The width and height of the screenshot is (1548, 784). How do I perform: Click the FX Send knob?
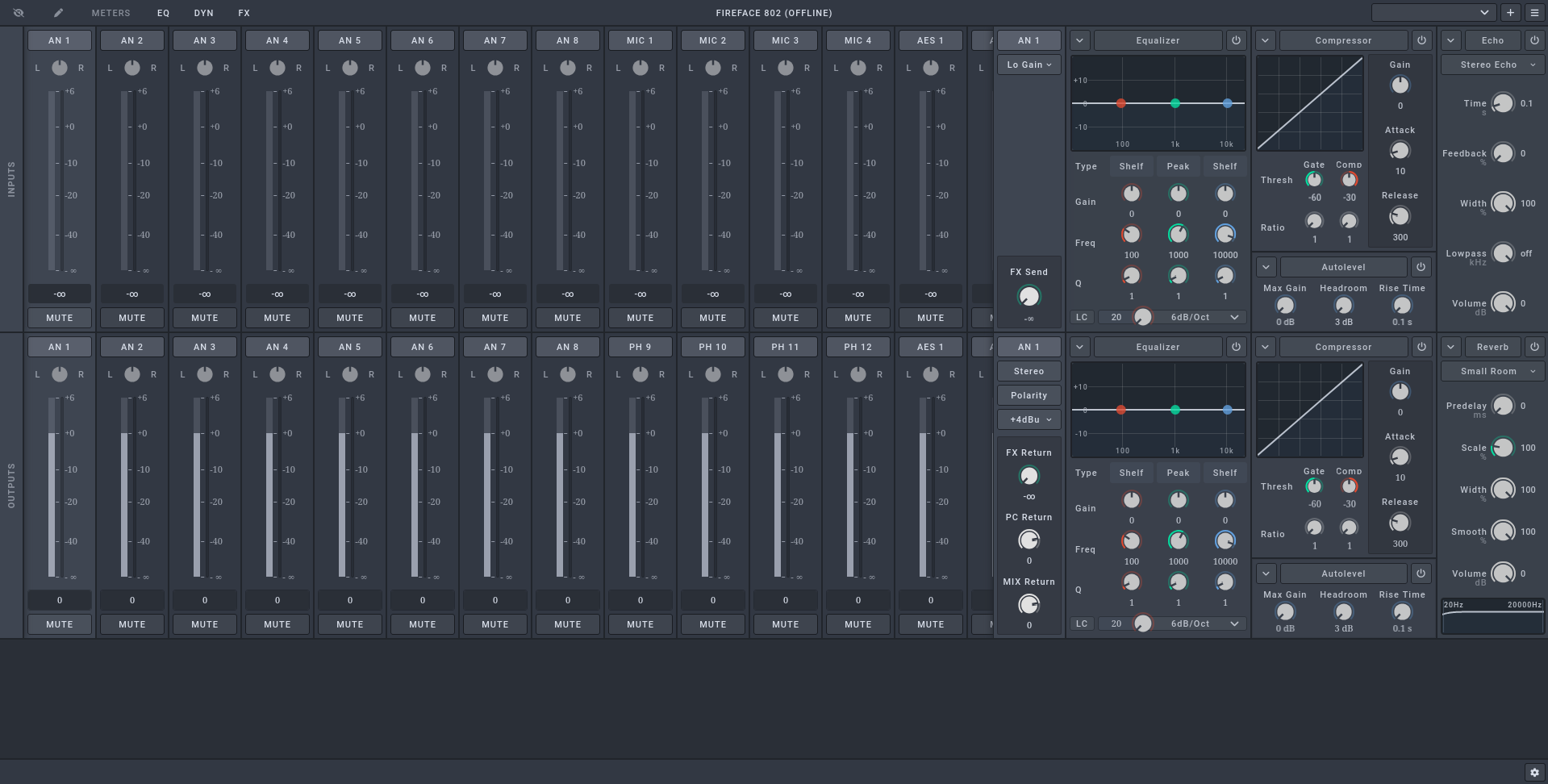(1029, 296)
